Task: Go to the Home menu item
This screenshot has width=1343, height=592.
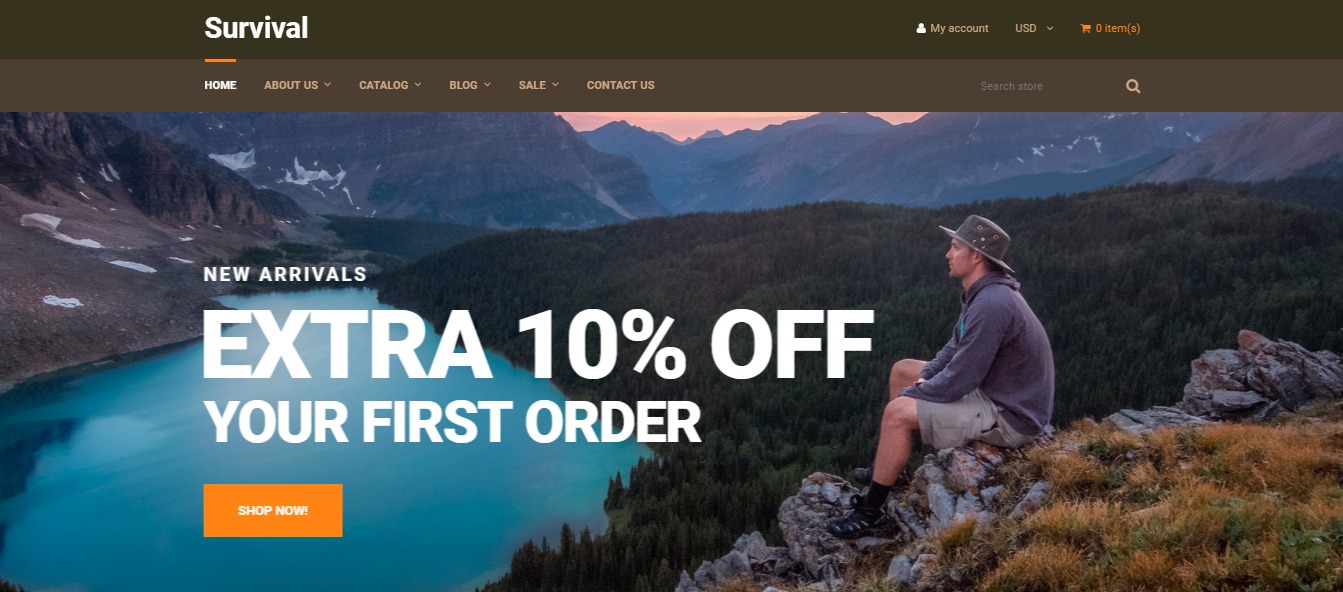Action: click(x=220, y=85)
